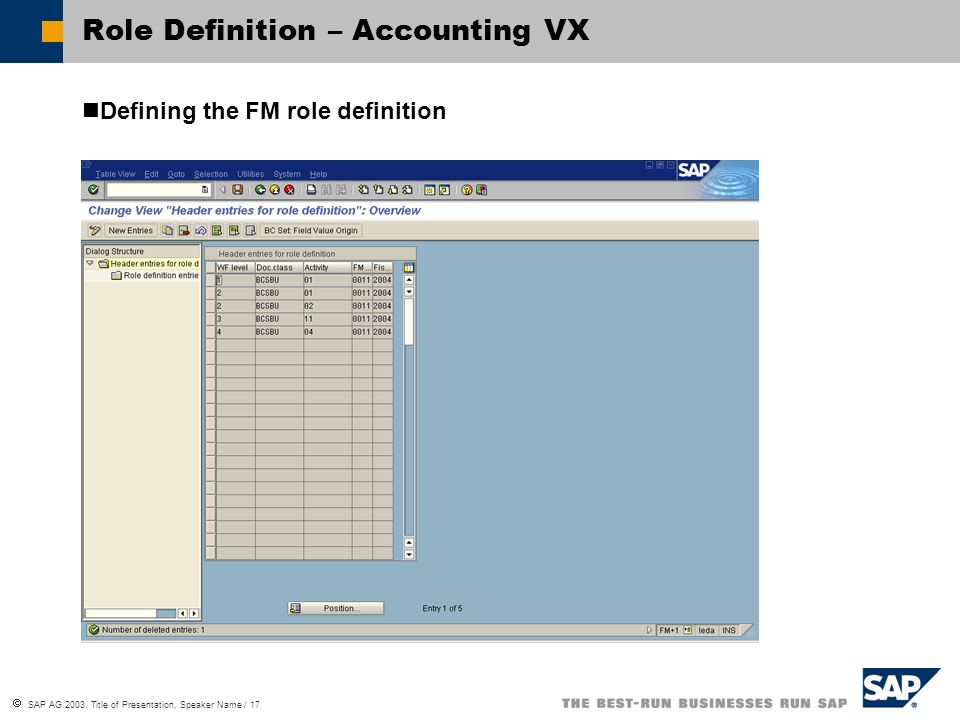This screenshot has width=960, height=720.
Task: Click the New Entries button
Action: (130, 230)
